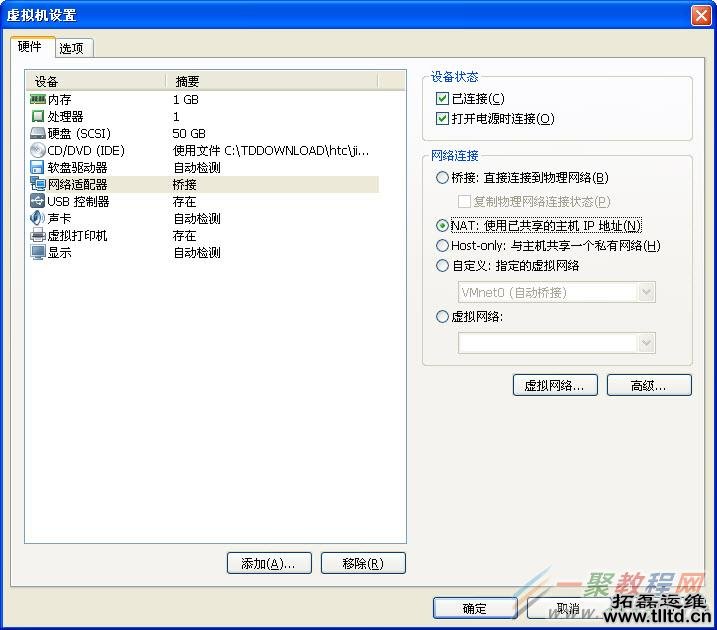Click the 50 GB hard disk summary
Image resolution: width=717 pixels, height=630 pixels.
tap(189, 133)
